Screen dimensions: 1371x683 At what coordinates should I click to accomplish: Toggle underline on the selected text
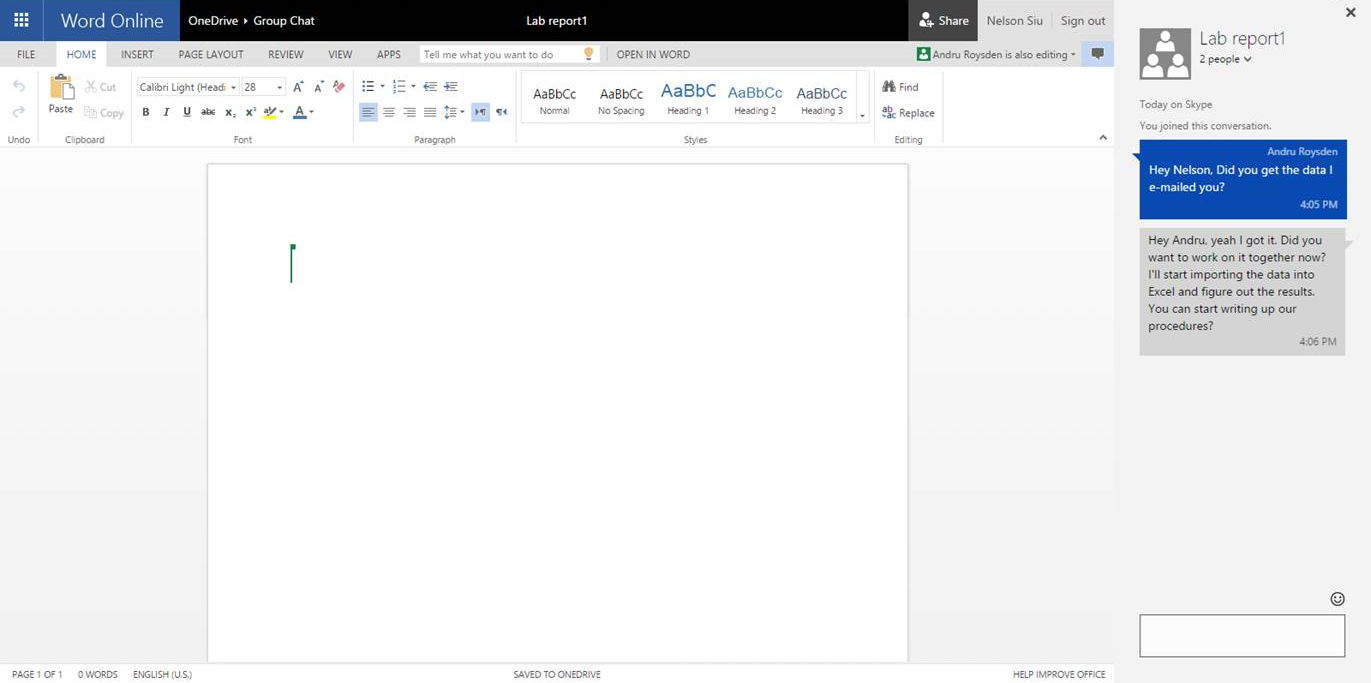[x=186, y=112]
